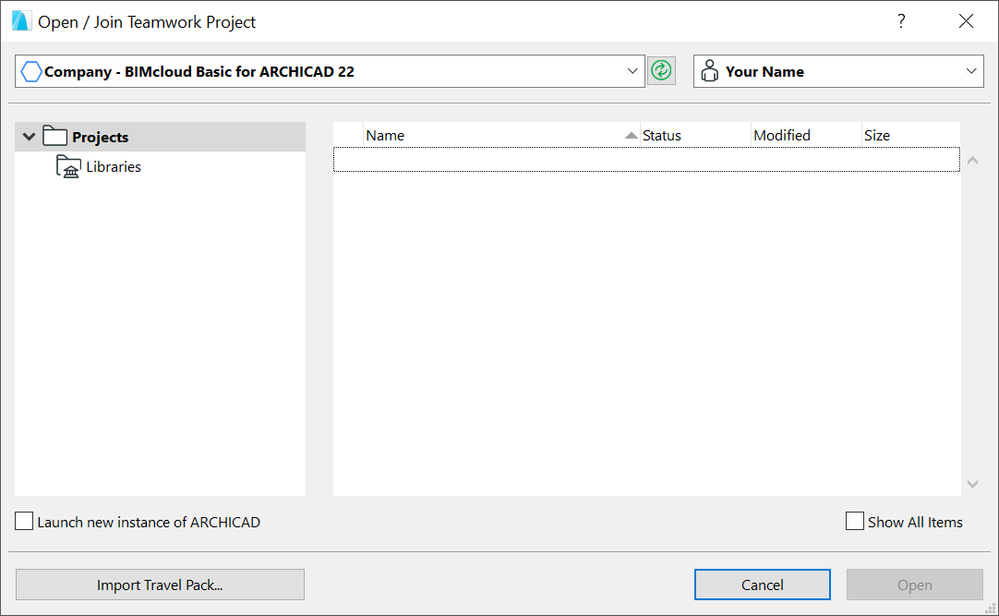Tick the Show All Items checkbox

click(854, 521)
